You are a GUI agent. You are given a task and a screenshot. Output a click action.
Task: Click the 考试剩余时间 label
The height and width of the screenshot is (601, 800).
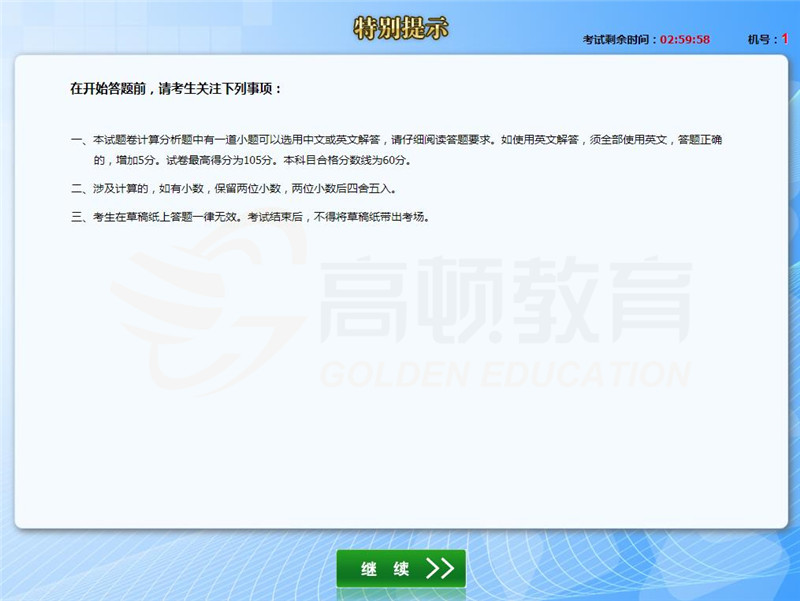pos(620,39)
